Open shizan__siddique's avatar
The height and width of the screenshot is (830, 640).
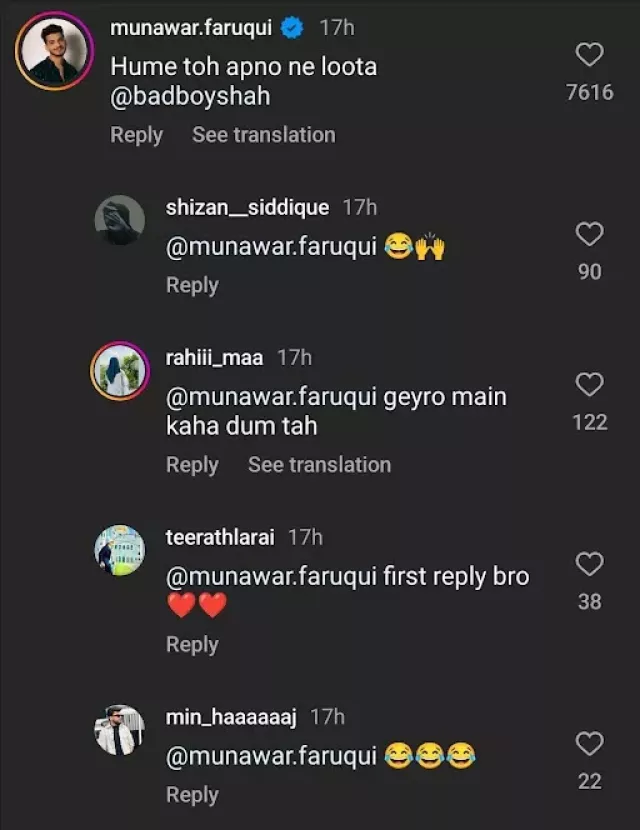[119, 220]
